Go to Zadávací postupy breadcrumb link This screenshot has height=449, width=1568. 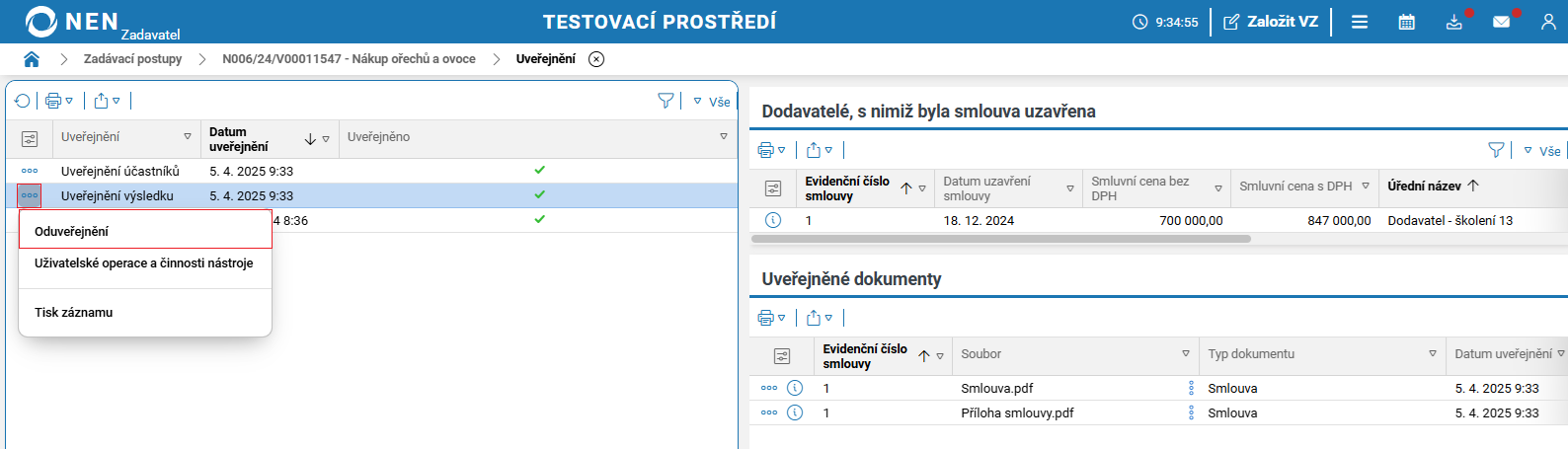click(x=132, y=59)
